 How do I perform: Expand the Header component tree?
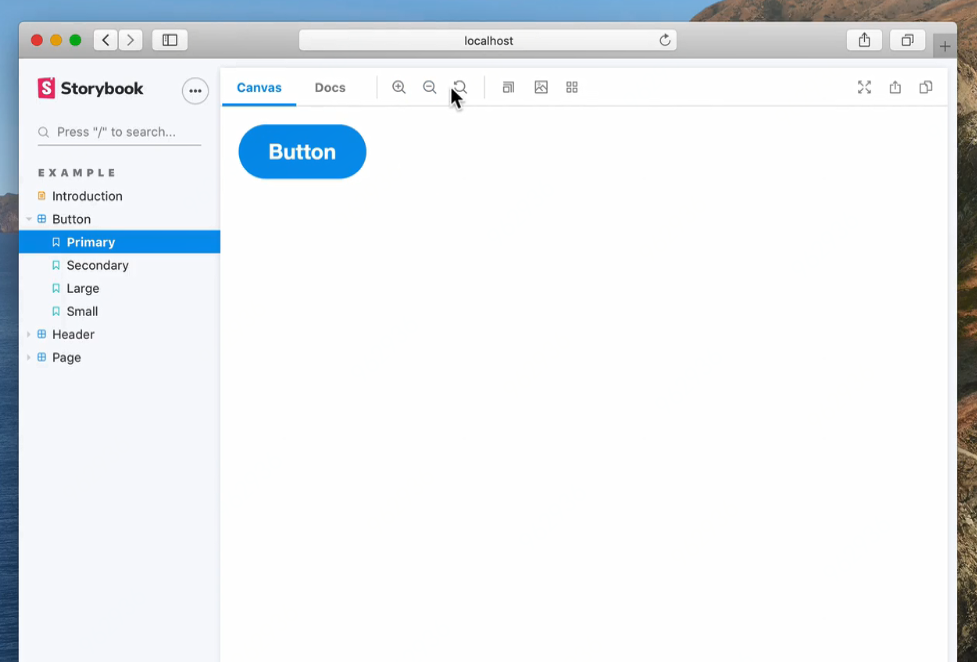coord(30,334)
